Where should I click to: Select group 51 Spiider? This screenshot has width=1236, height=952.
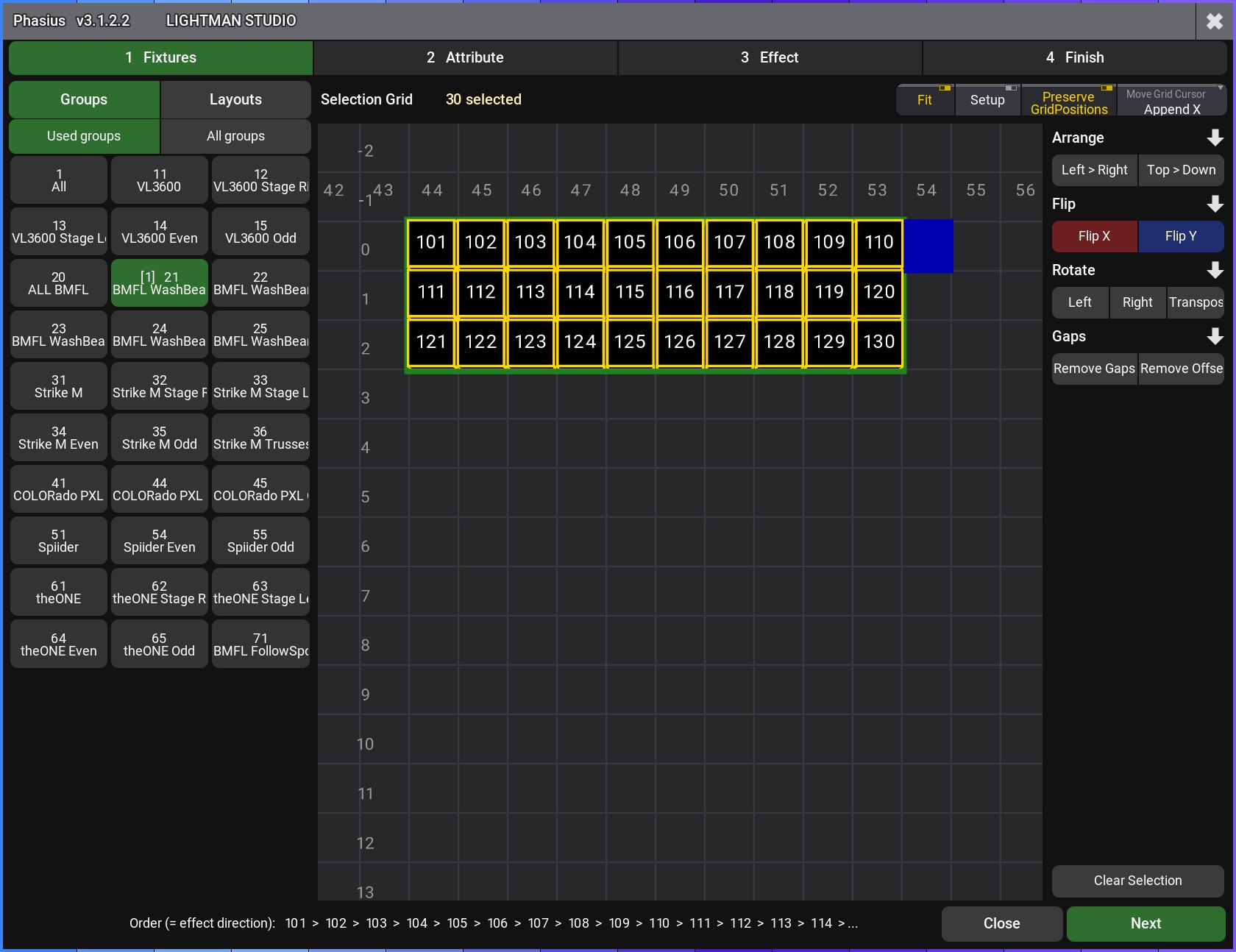pos(59,541)
